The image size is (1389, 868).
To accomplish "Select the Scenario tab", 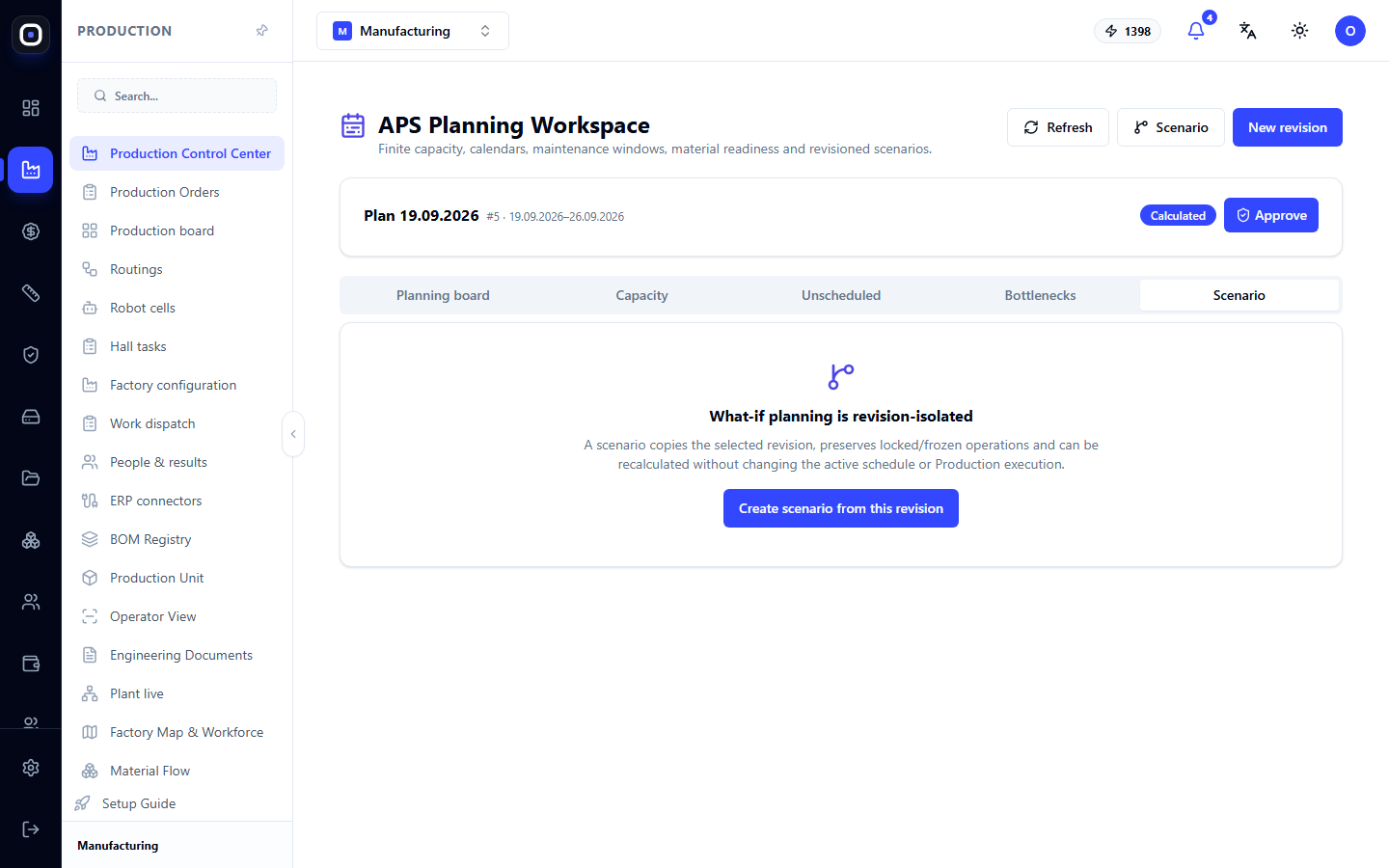I will [1239, 295].
